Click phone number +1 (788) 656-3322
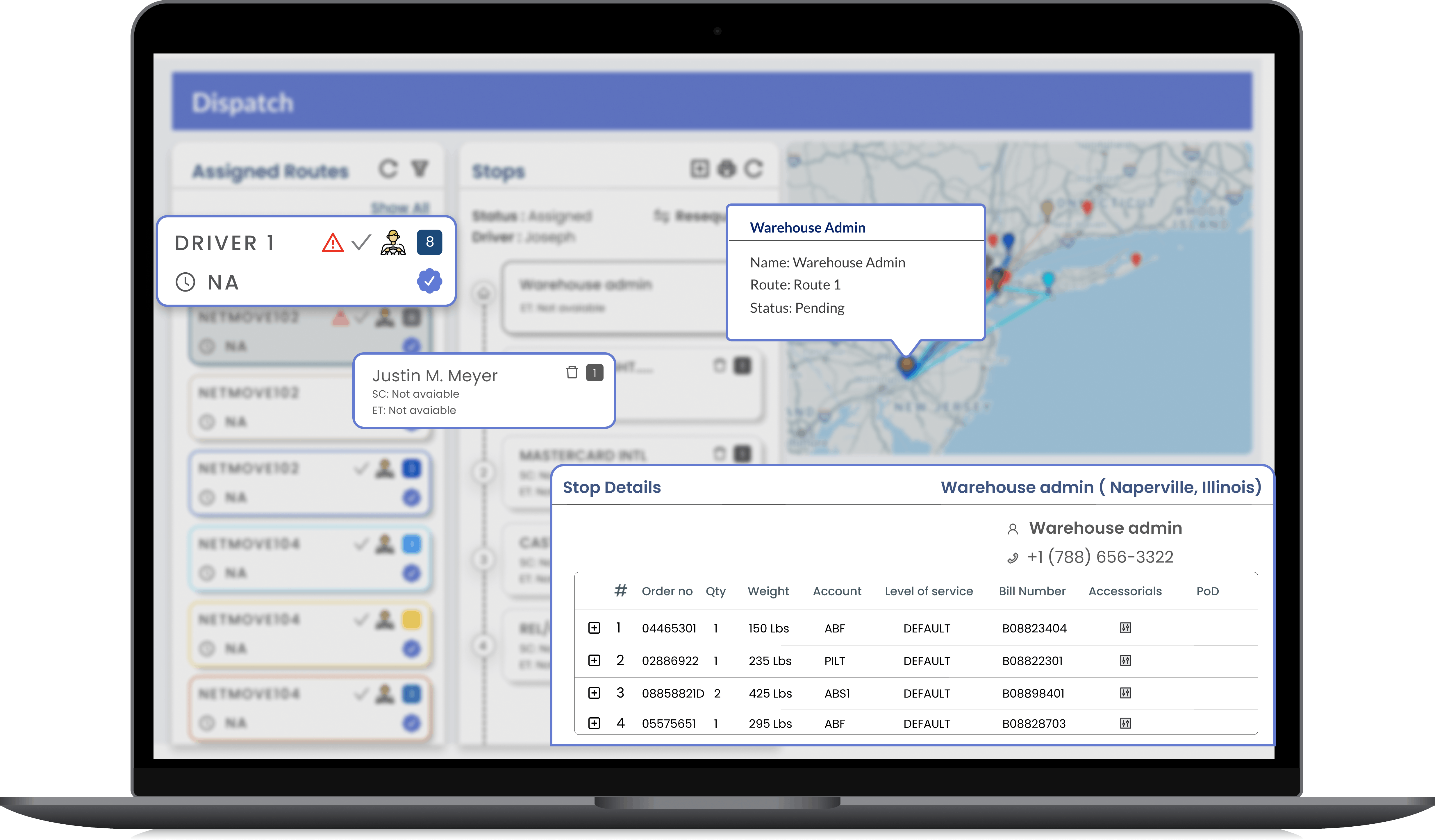Screen dimensions: 1435x840 pyautogui.click(x=1100, y=556)
